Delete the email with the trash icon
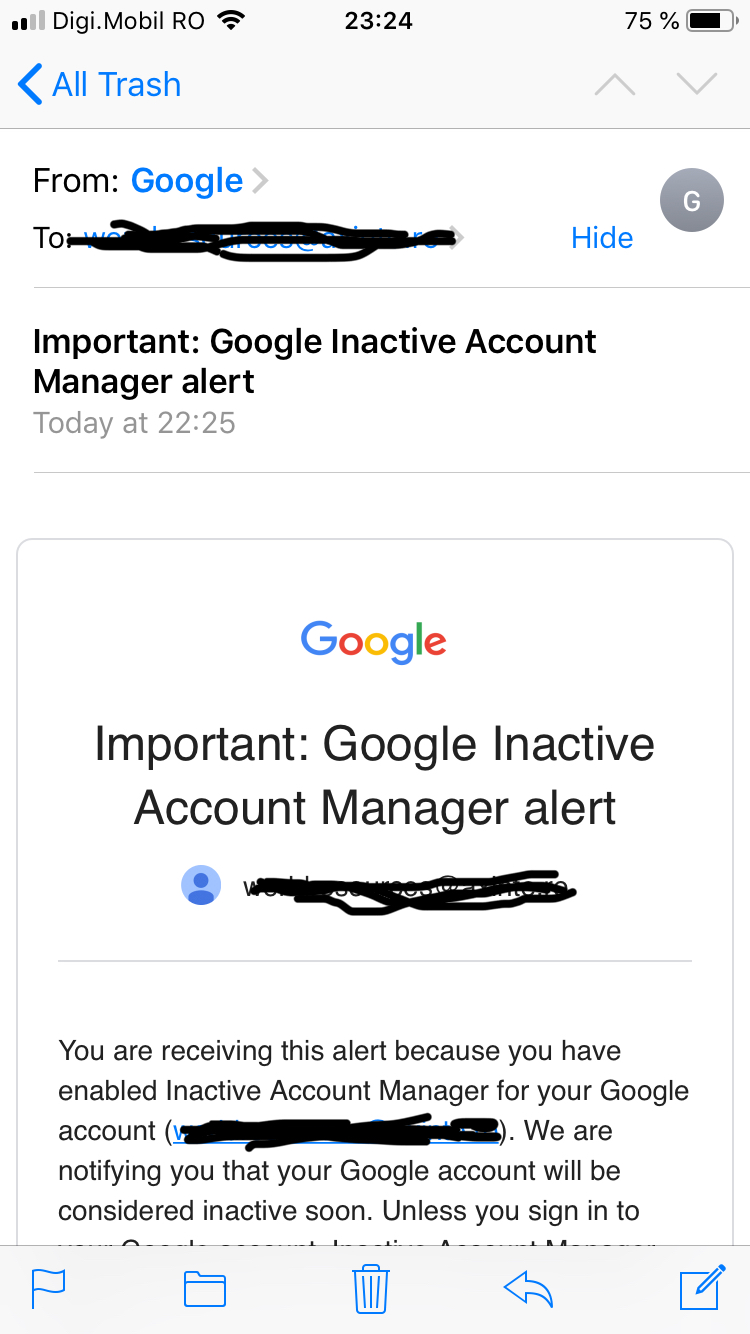Viewport: 750px width, 1334px height. click(370, 1289)
